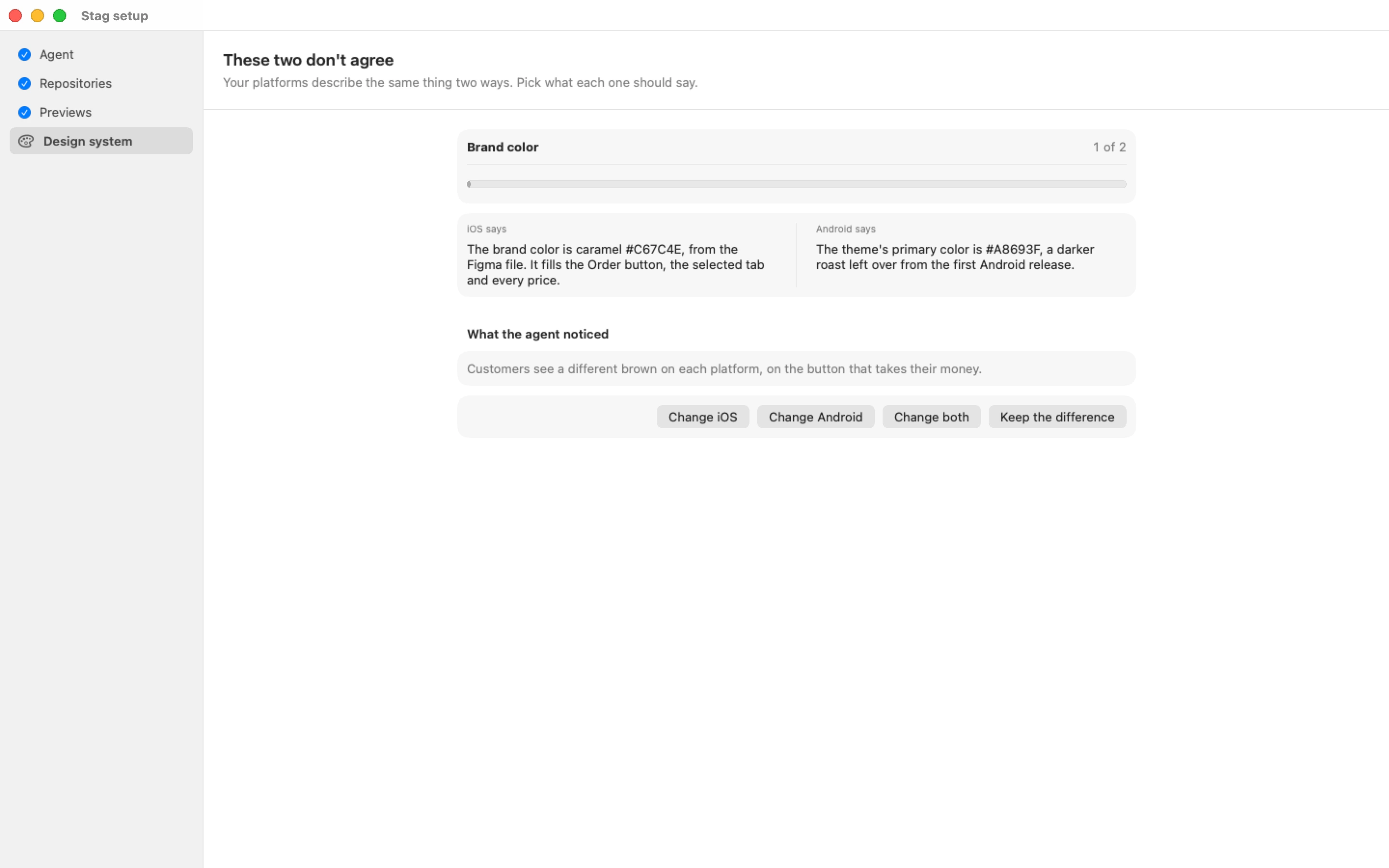Go to the Repositories step
This screenshot has width=1389, height=868.
[101, 83]
